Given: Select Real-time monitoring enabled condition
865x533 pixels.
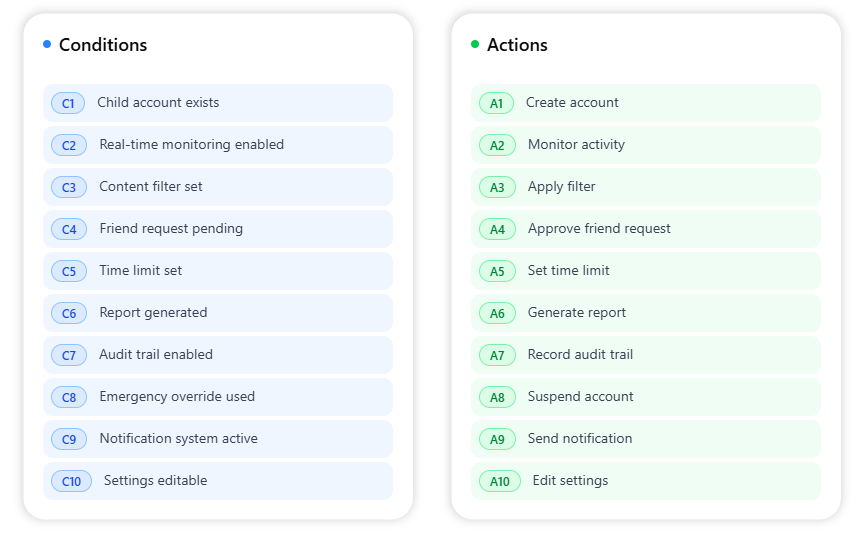Looking at the screenshot, I should pos(191,145).
